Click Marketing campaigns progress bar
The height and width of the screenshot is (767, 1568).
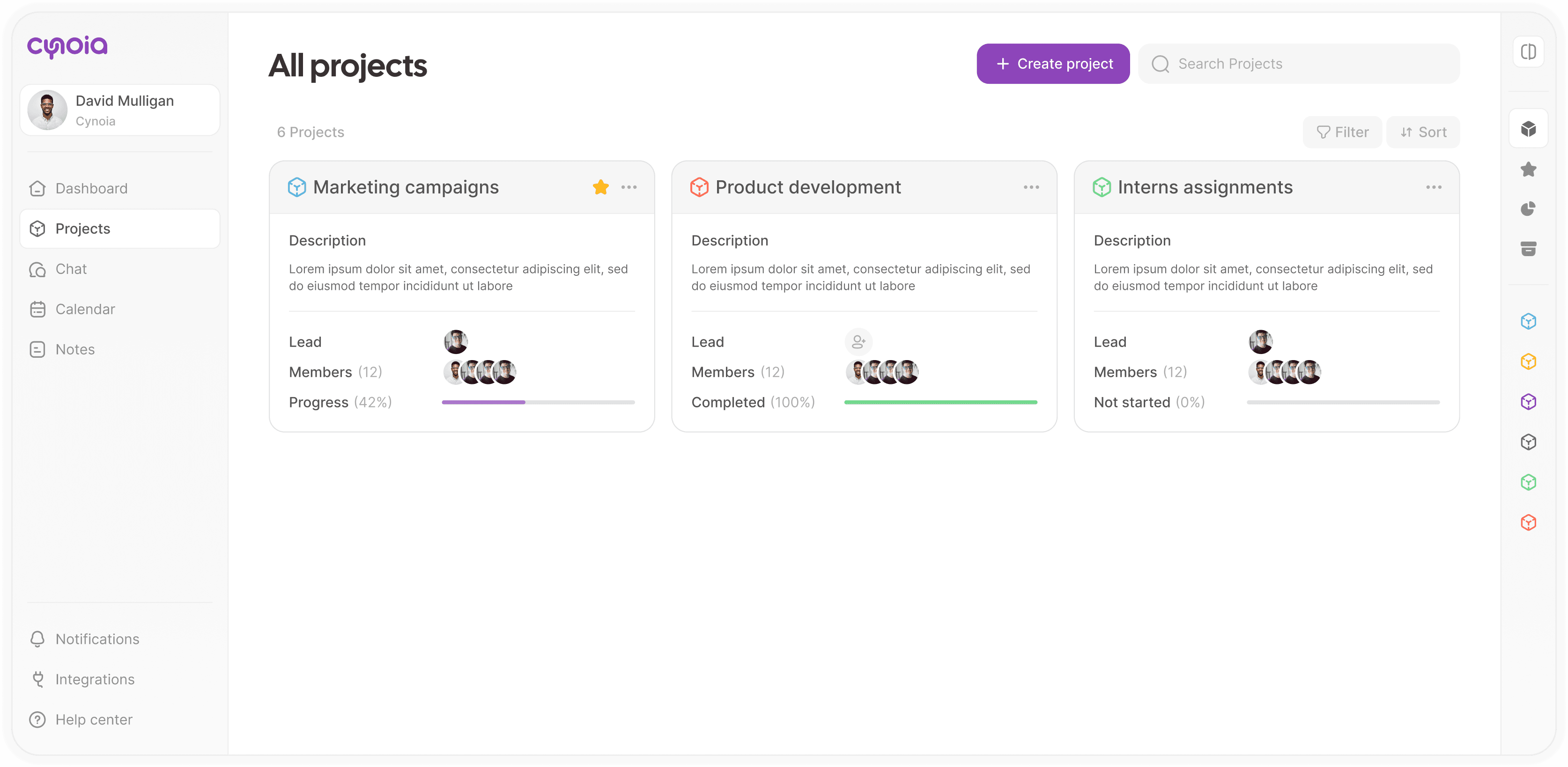click(x=538, y=402)
